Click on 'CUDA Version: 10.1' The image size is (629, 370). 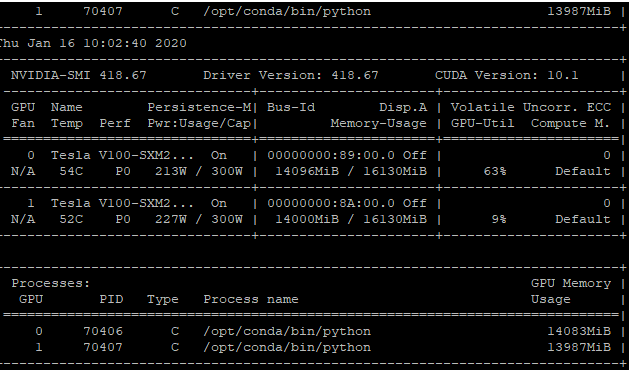[507, 75]
